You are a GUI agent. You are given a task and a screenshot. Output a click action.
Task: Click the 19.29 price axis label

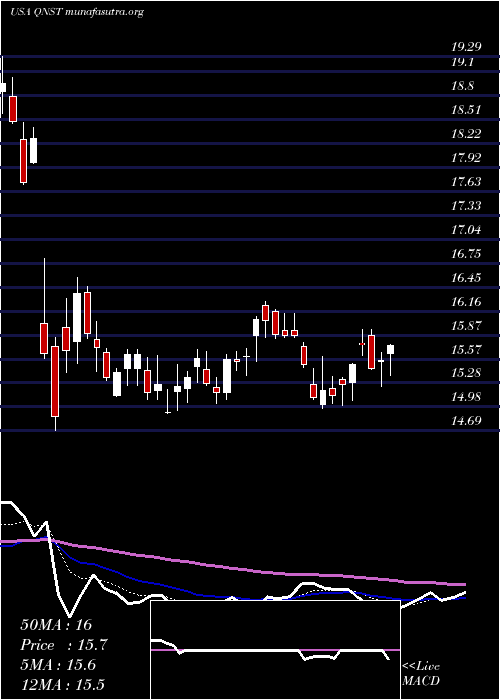pyautogui.click(x=465, y=46)
